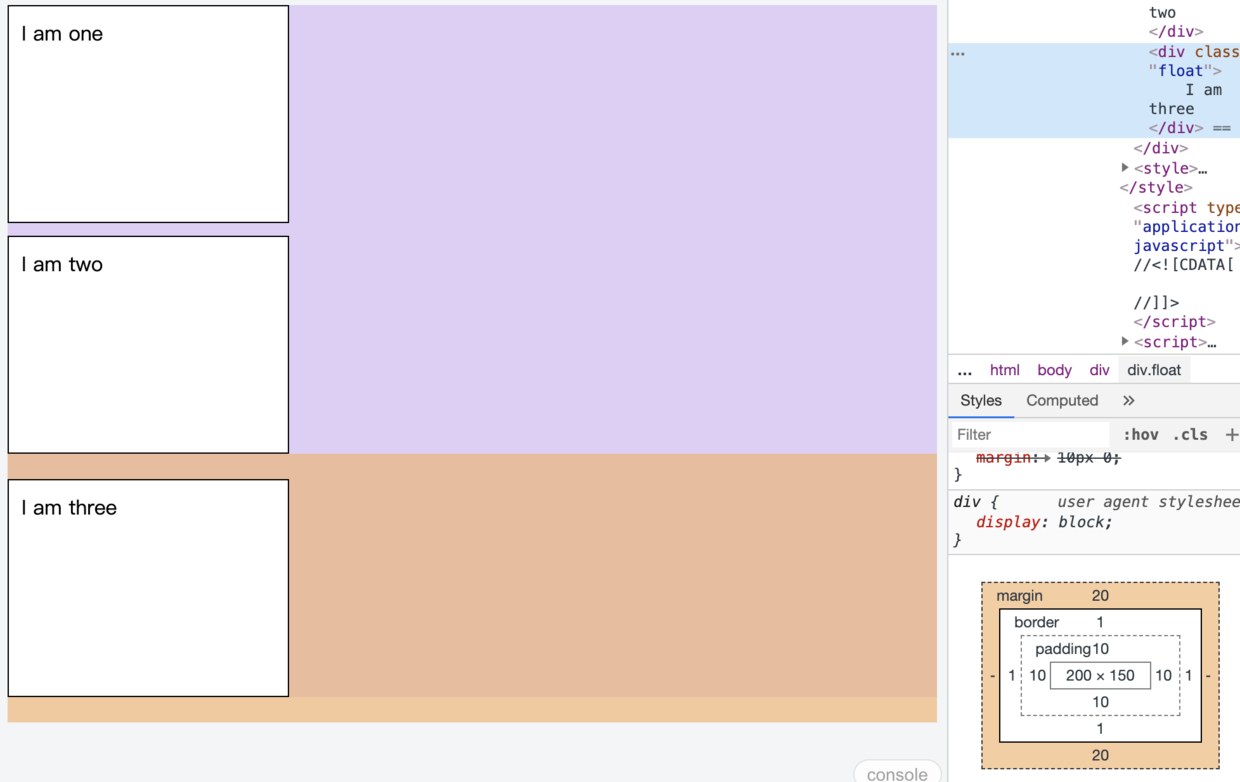
Task: Switch to the Computed tab
Action: point(1062,401)
